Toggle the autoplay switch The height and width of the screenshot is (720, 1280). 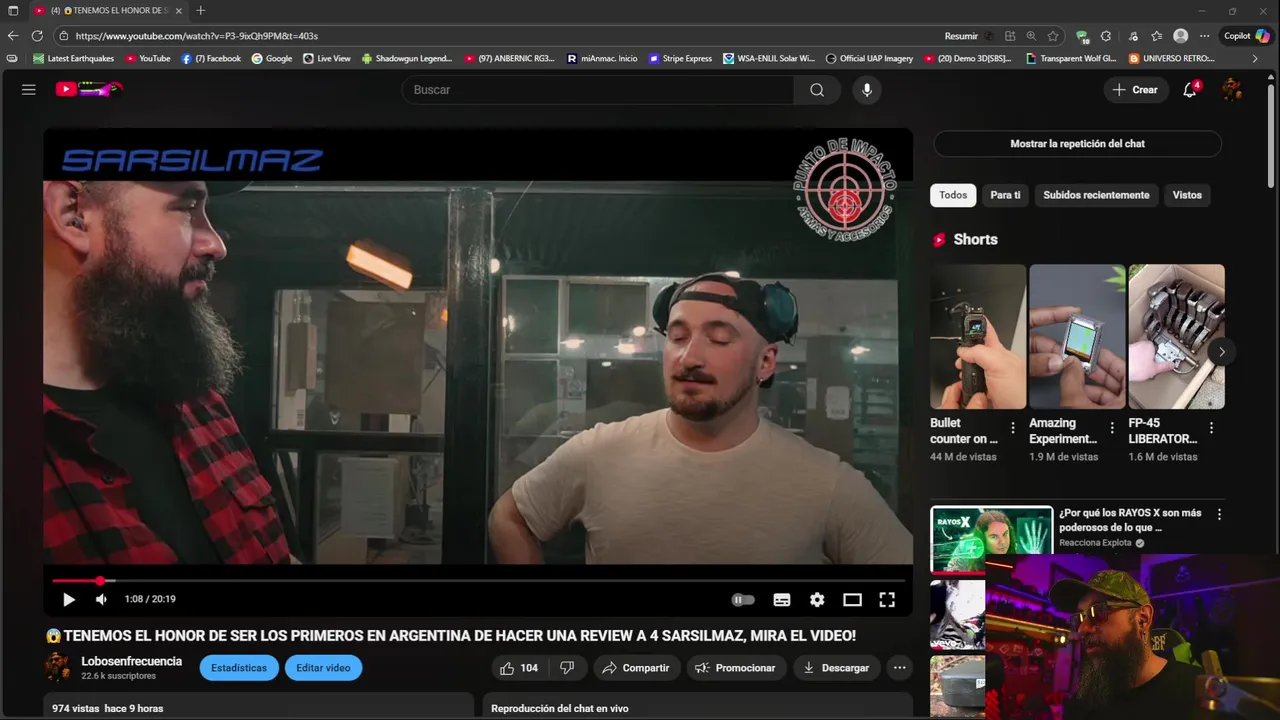click(743, 600)
